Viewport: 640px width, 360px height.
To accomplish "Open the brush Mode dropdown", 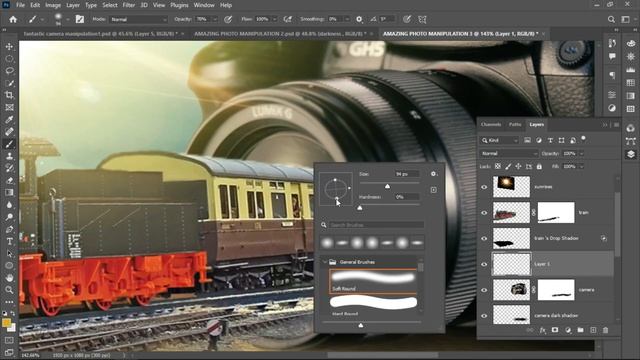I will click(138, 19).
